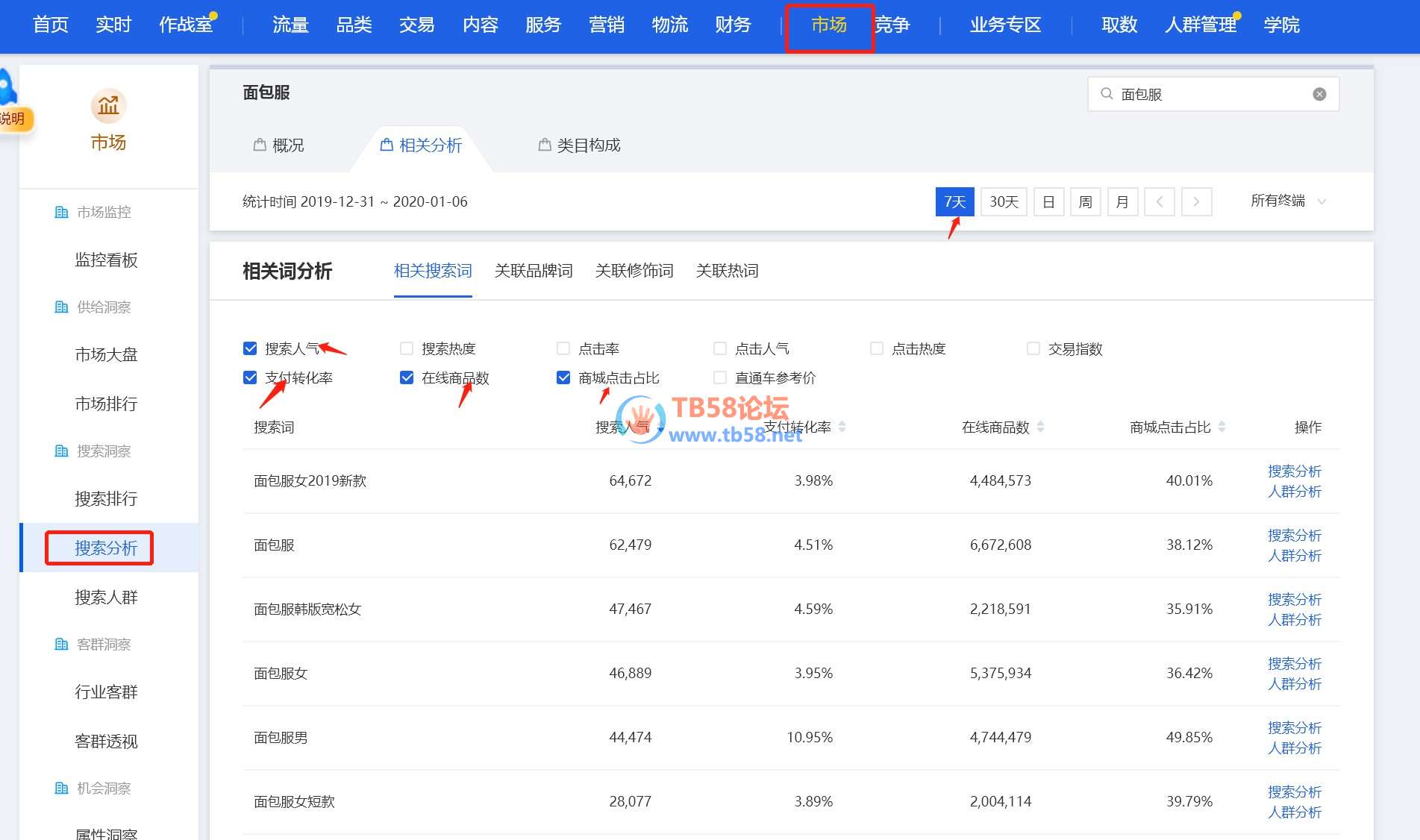This screenshot has height=840, width=1420.
Task: Uncheck 支付转化率 checkbox
Action: tap(250, 377)
